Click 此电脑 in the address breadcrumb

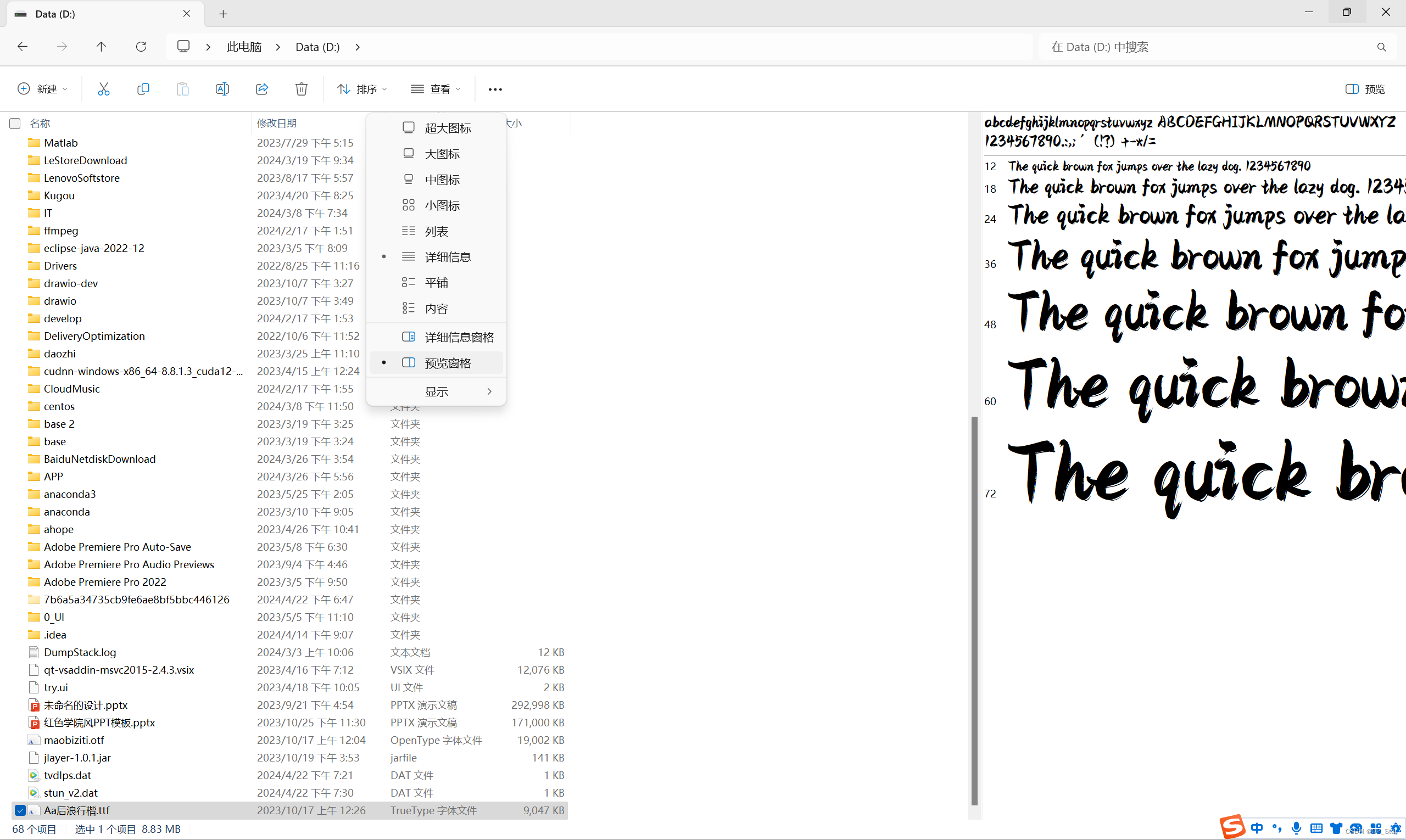pos(244,47)
